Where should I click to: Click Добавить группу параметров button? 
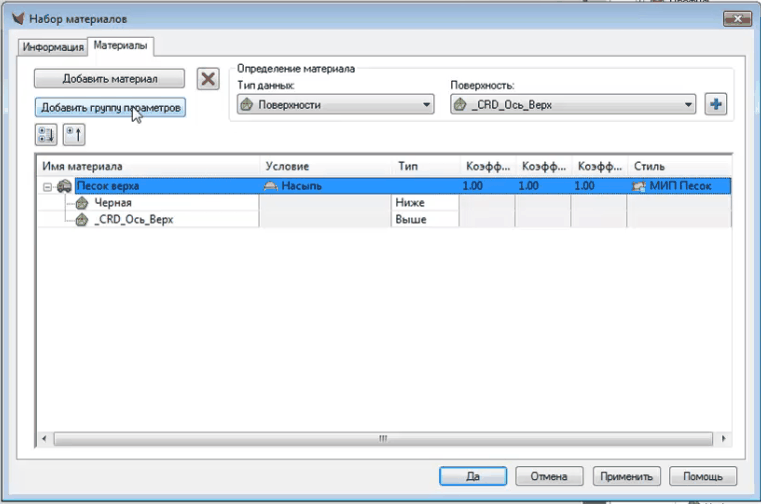110,106
